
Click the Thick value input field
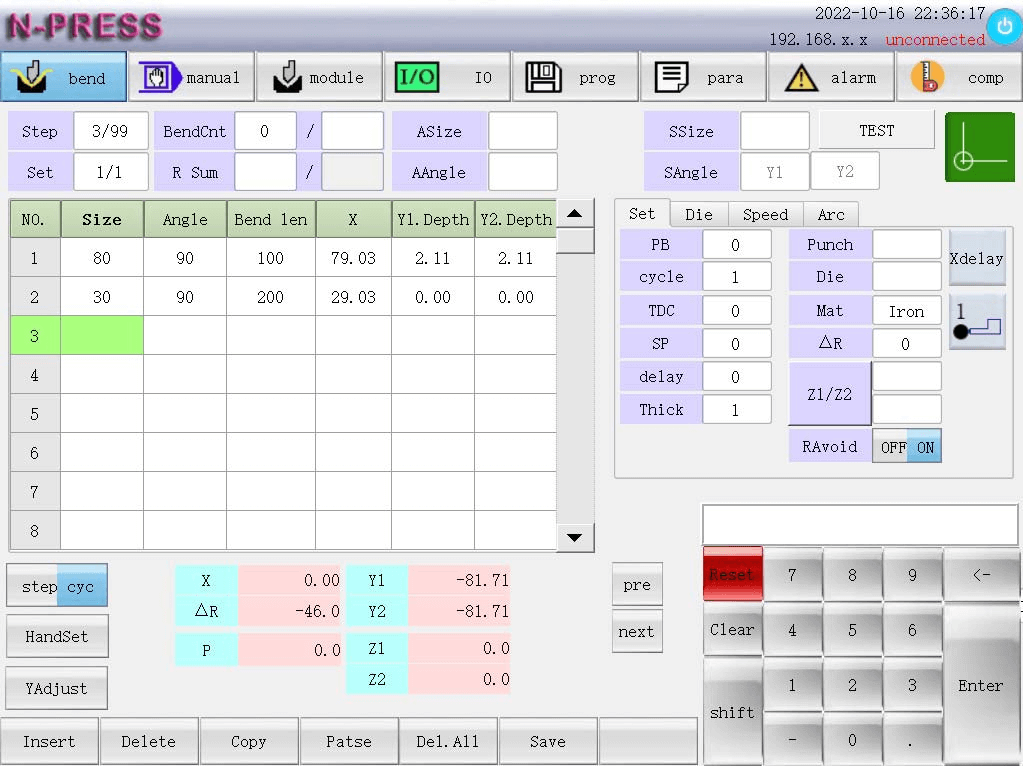(736, 409)
